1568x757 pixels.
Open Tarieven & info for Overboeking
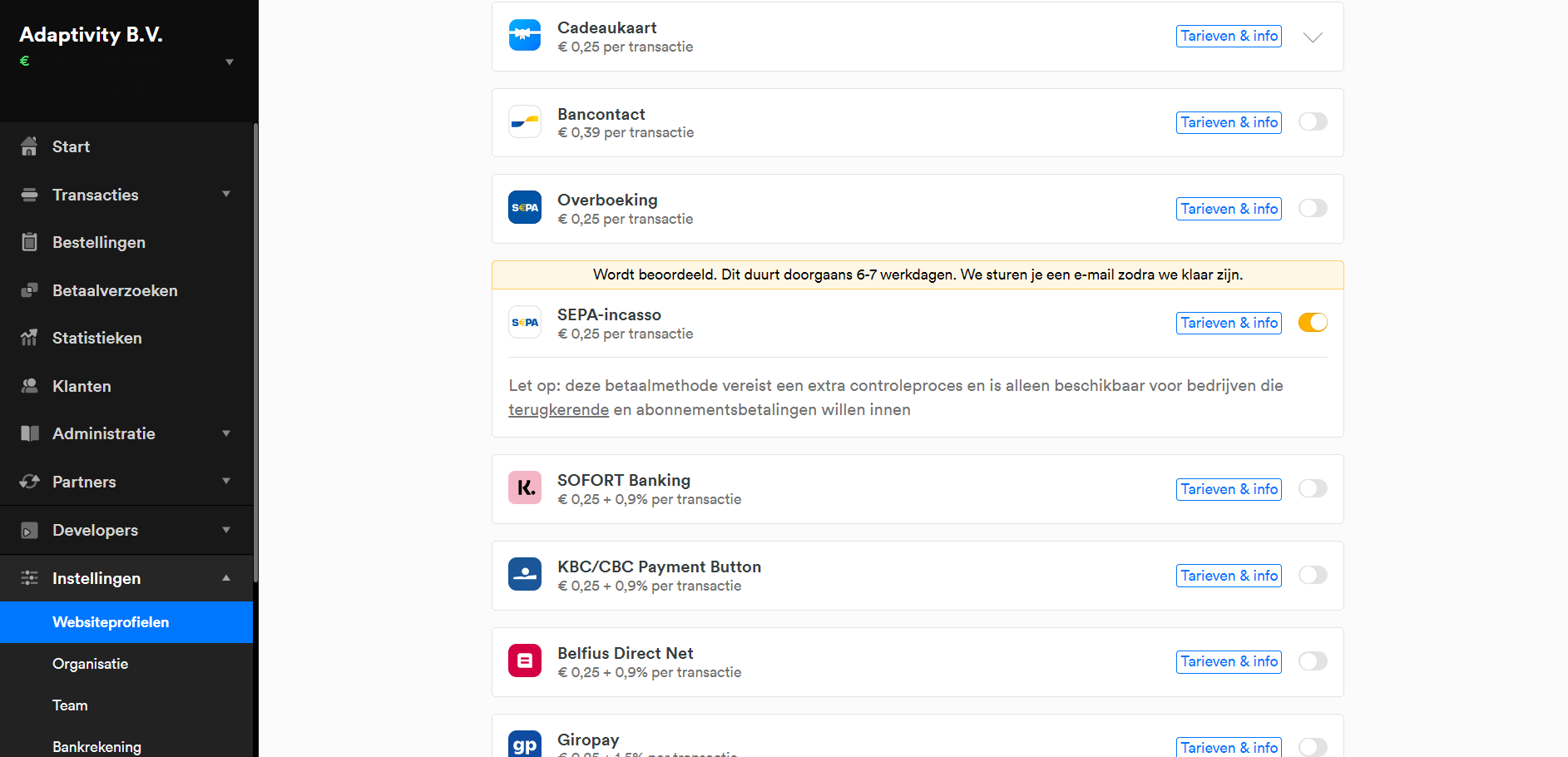[1229, 209]
